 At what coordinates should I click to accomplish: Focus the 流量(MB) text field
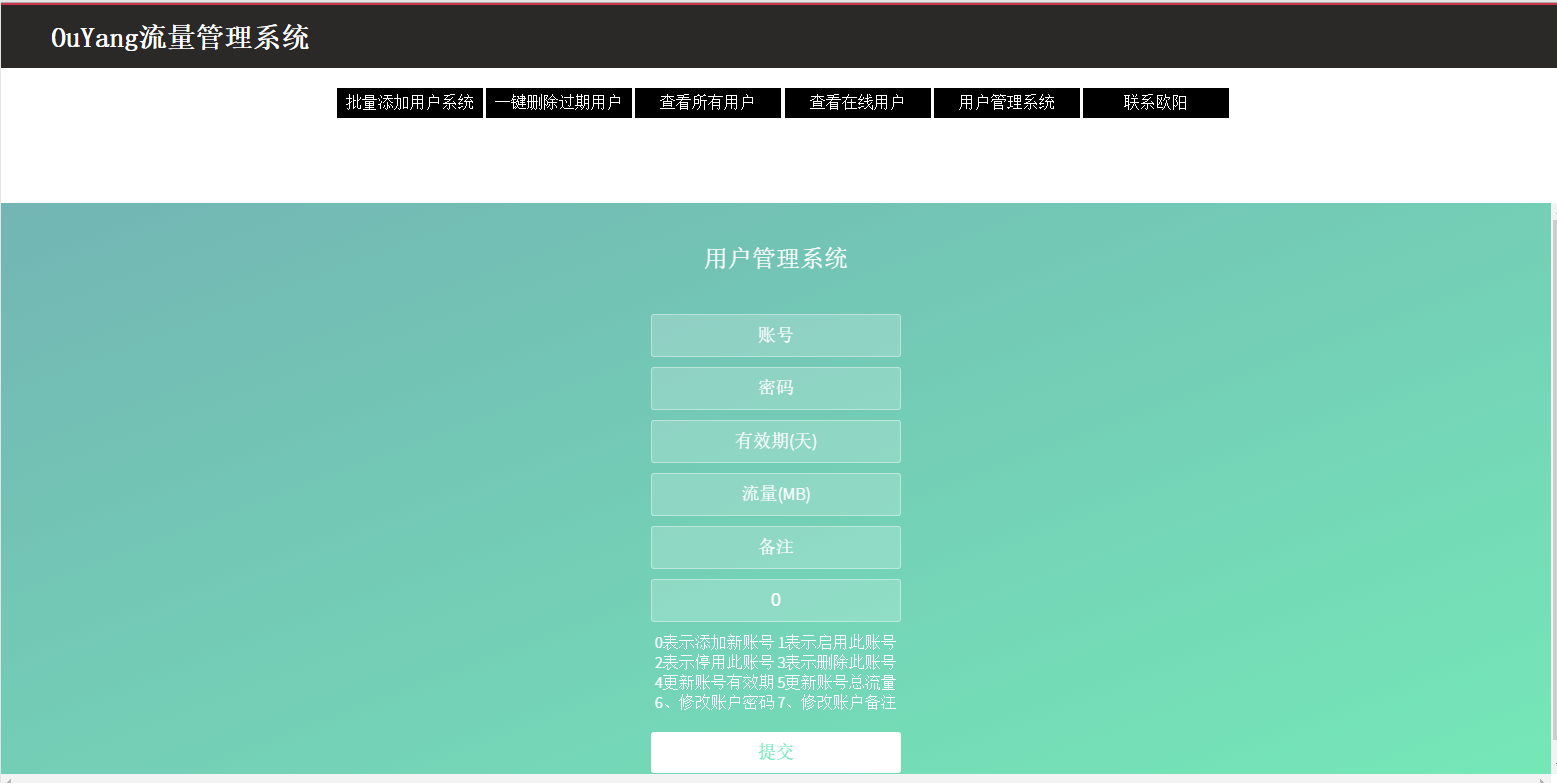click(775, 494)
